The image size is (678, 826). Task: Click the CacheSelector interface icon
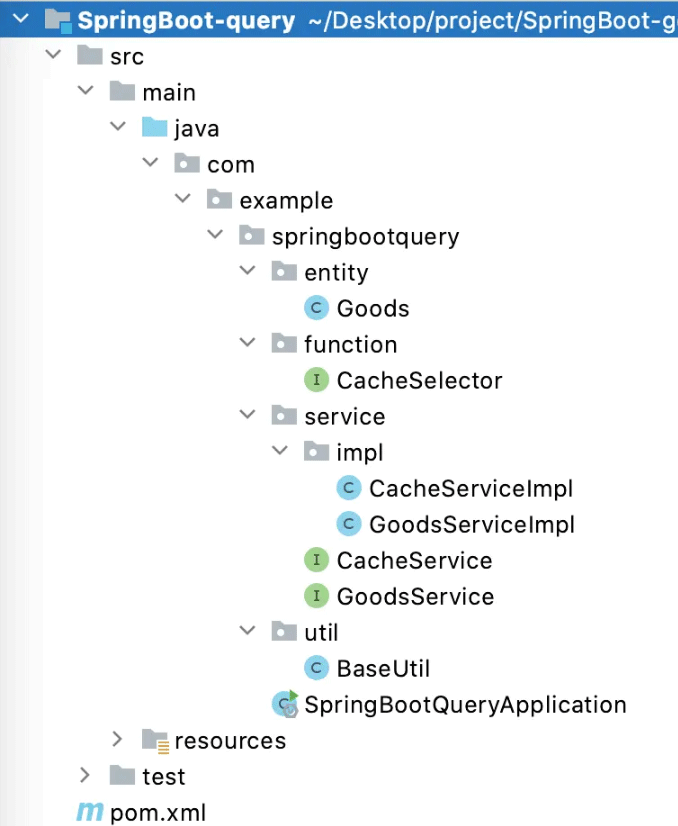[317, 381]
